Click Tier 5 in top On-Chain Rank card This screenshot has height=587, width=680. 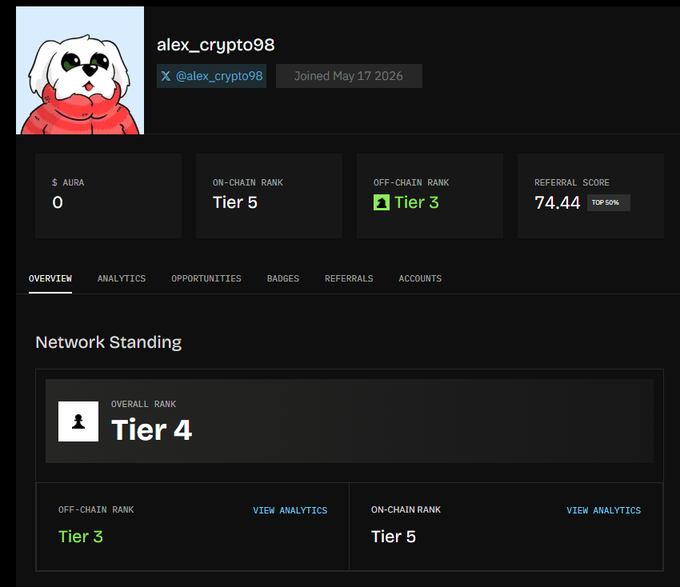point(235,202)
